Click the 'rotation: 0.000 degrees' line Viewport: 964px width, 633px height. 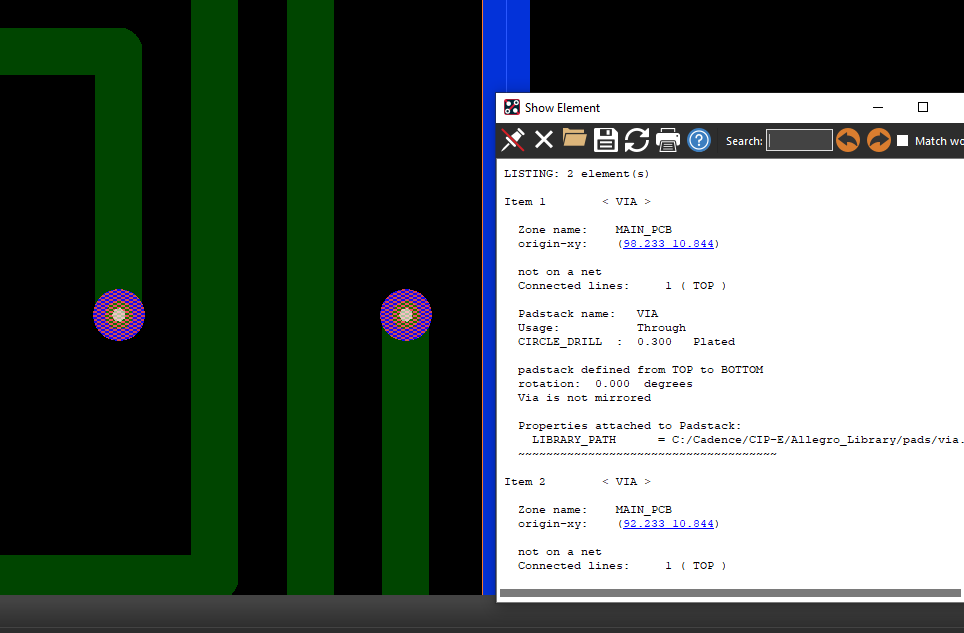605,384
